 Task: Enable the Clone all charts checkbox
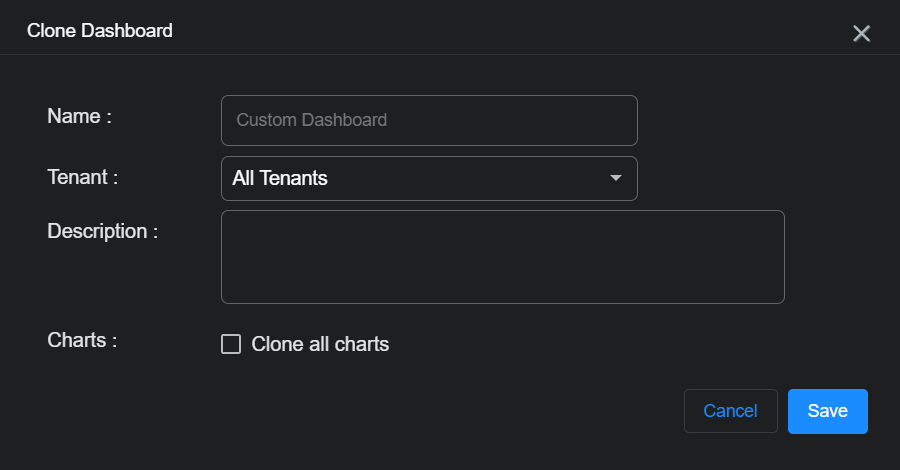click(231, 344)
